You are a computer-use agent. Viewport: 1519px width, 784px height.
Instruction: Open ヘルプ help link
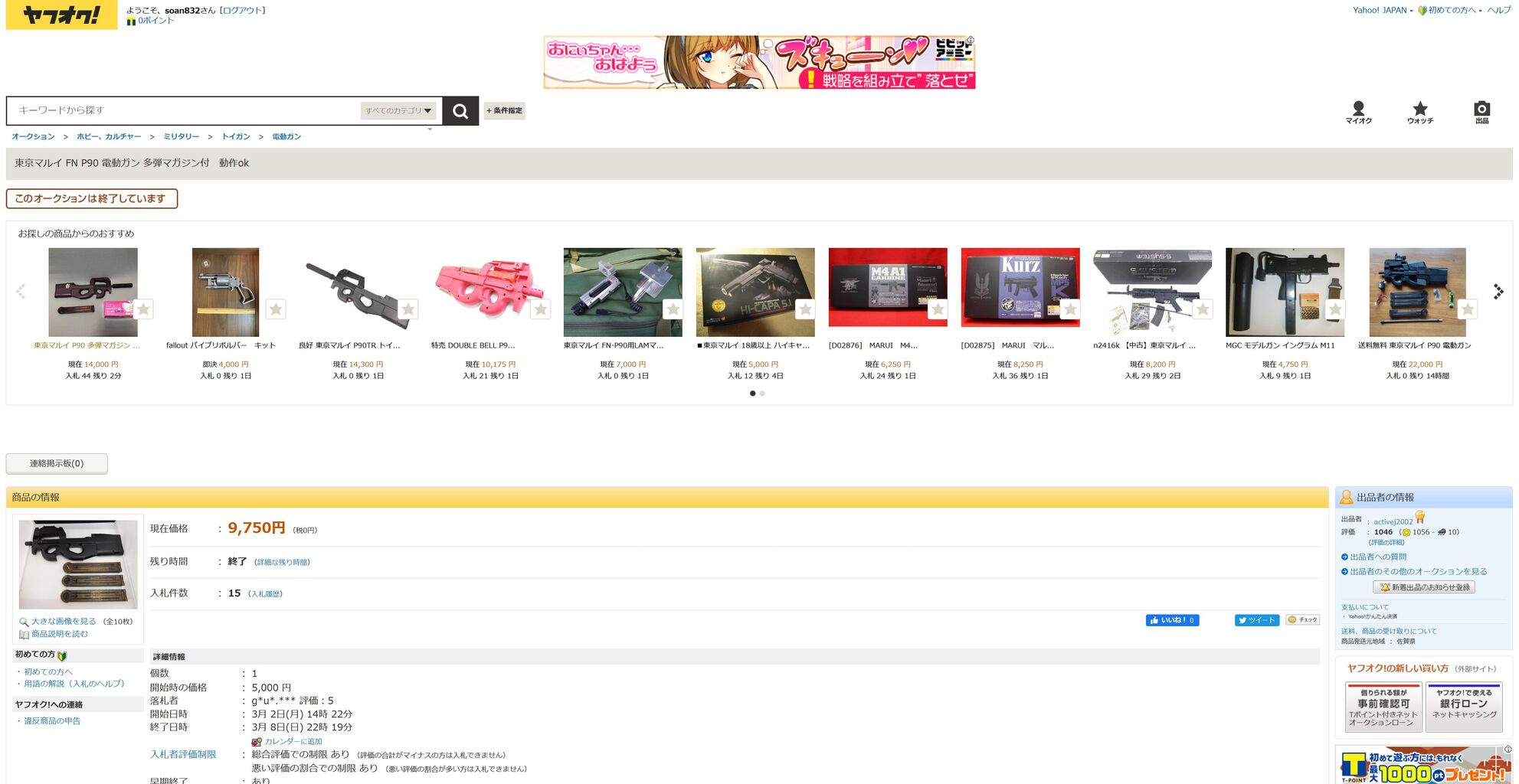point(1499,11)
